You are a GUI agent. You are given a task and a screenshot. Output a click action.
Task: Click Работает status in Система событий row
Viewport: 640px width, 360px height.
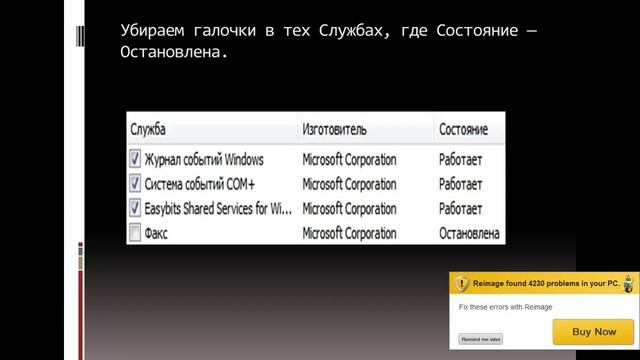(x=460, y=184)
